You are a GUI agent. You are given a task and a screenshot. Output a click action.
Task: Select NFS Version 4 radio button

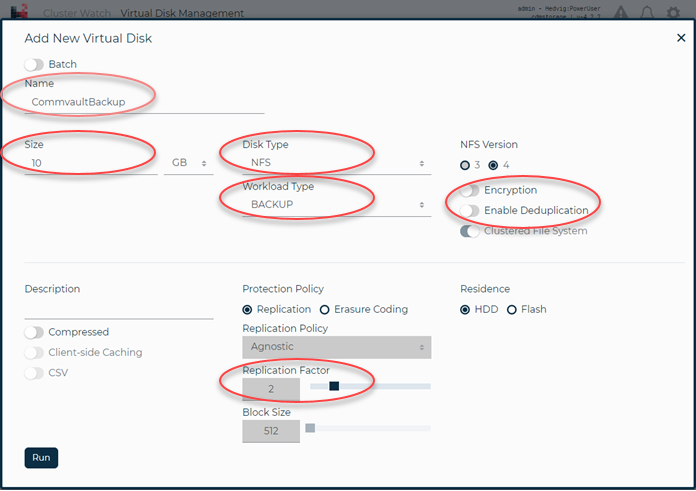(493, 166)
